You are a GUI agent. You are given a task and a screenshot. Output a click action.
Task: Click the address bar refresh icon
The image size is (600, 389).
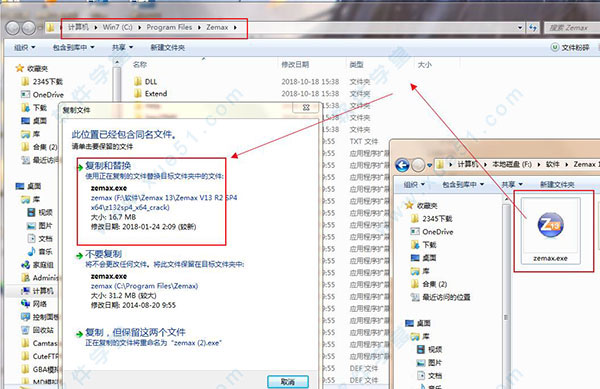click(533, 28)
